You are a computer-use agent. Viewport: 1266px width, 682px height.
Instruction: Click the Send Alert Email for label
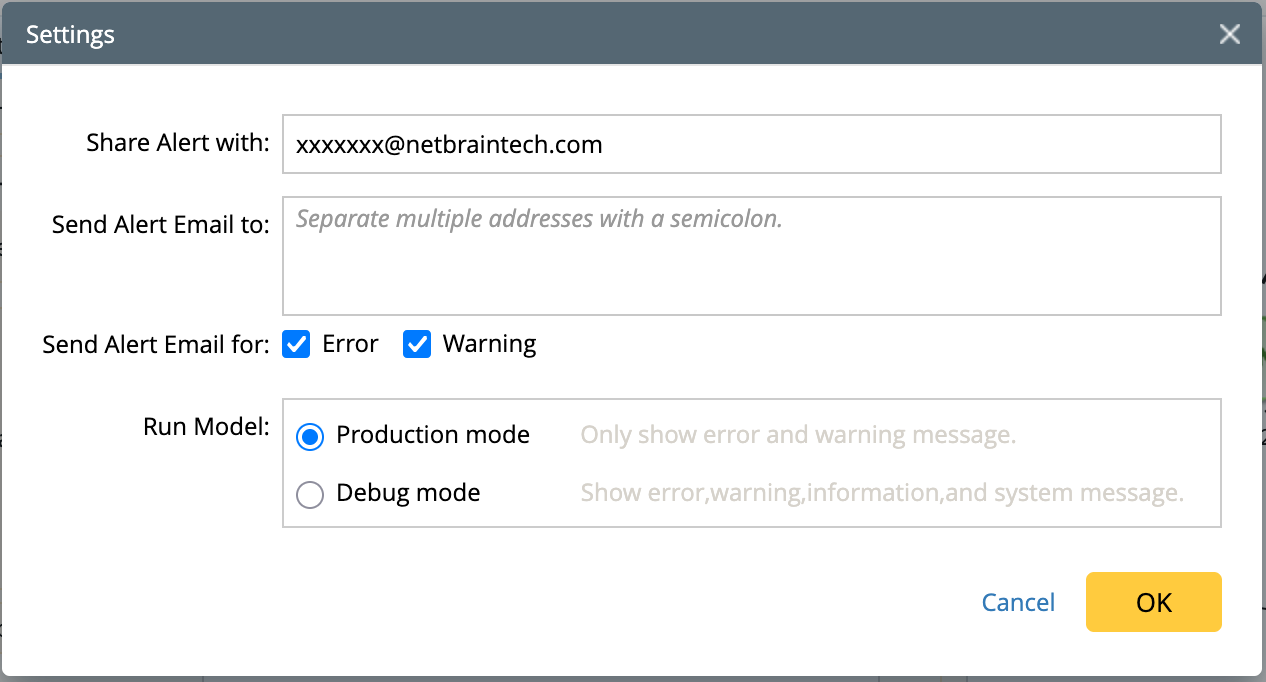(x=156, y=345)
